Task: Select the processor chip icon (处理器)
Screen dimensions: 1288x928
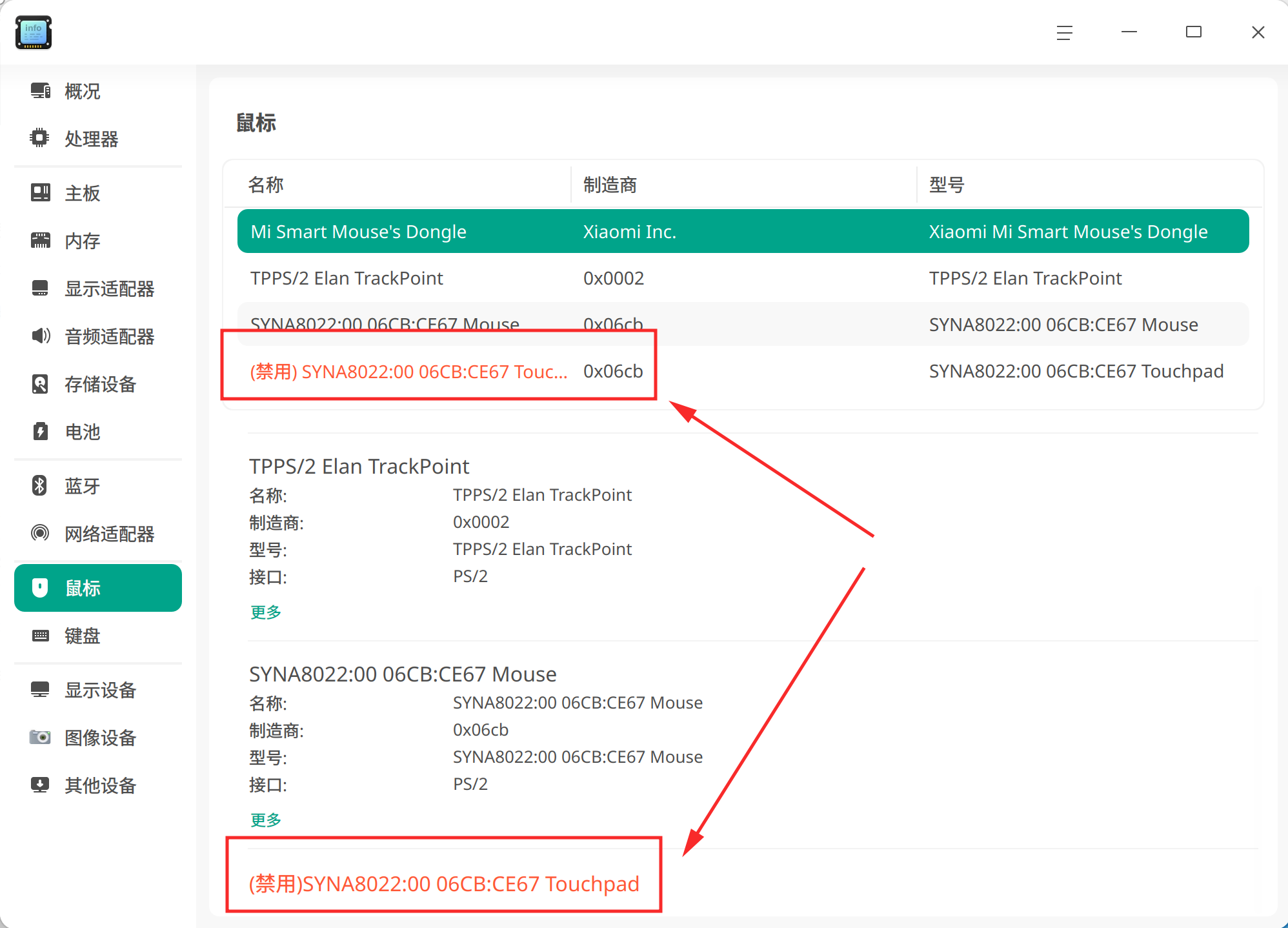Action: (x=40, y=138)
